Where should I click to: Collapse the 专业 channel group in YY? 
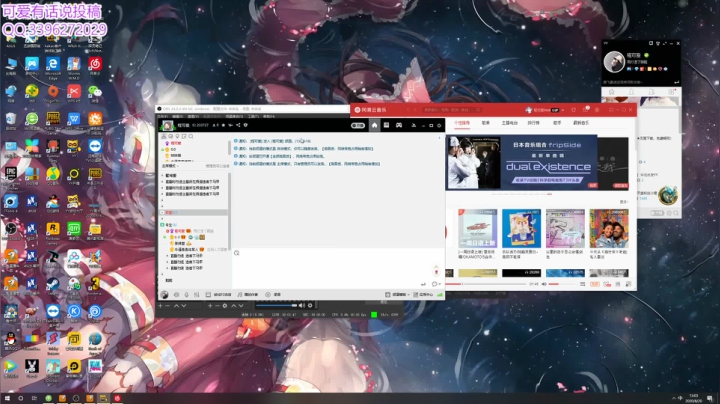[163, 224]
